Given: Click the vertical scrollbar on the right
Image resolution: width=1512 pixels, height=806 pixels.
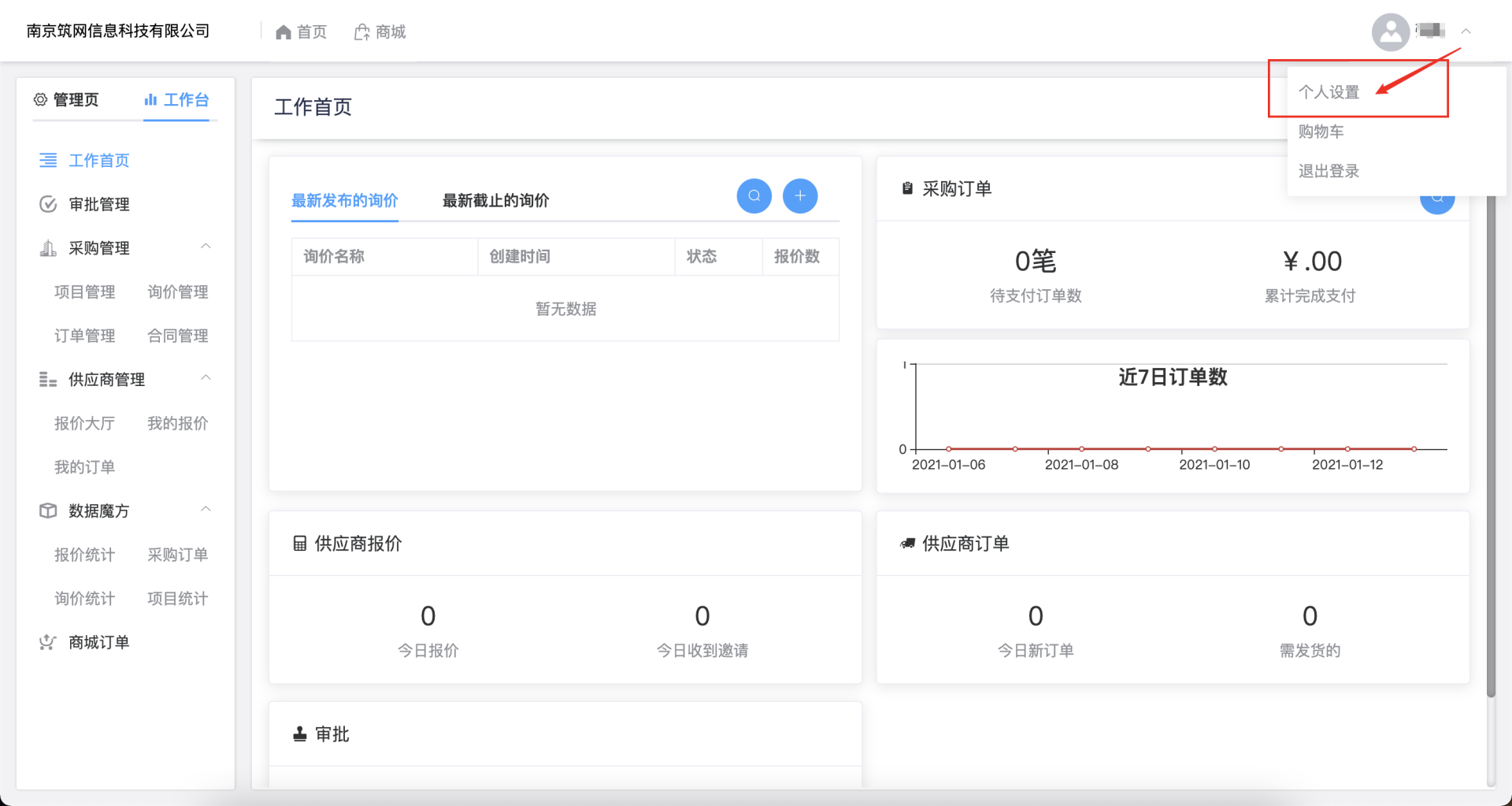Looking at the screenshot, I should point(1490,441).
